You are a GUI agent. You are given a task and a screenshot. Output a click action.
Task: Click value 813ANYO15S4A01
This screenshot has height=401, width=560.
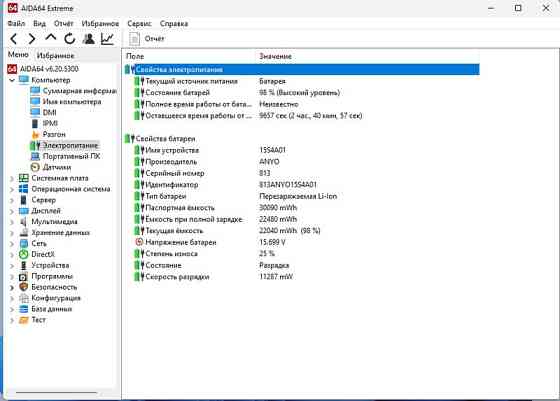pos(288,185)
